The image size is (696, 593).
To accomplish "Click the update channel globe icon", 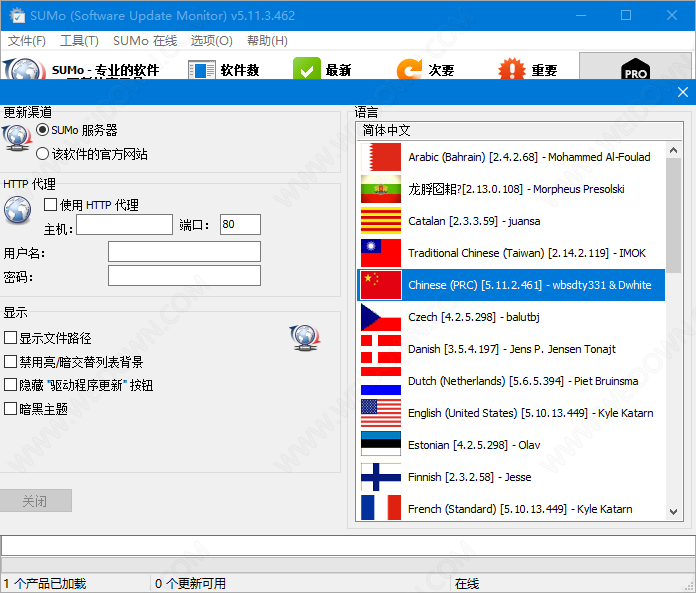I will (16, 138).
